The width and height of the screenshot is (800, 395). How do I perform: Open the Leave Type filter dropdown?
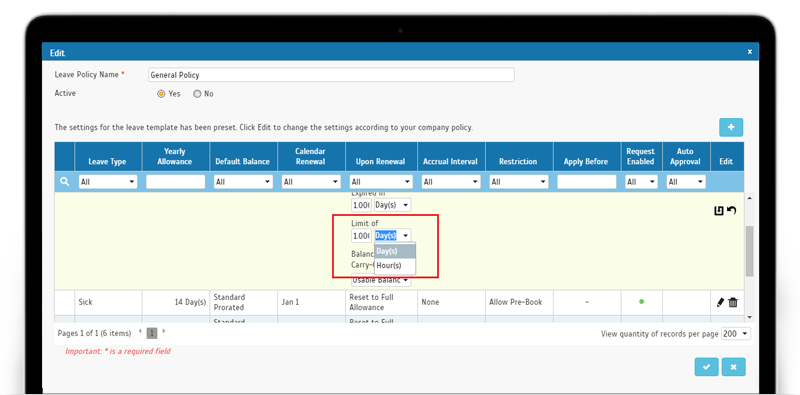point(108,182)
